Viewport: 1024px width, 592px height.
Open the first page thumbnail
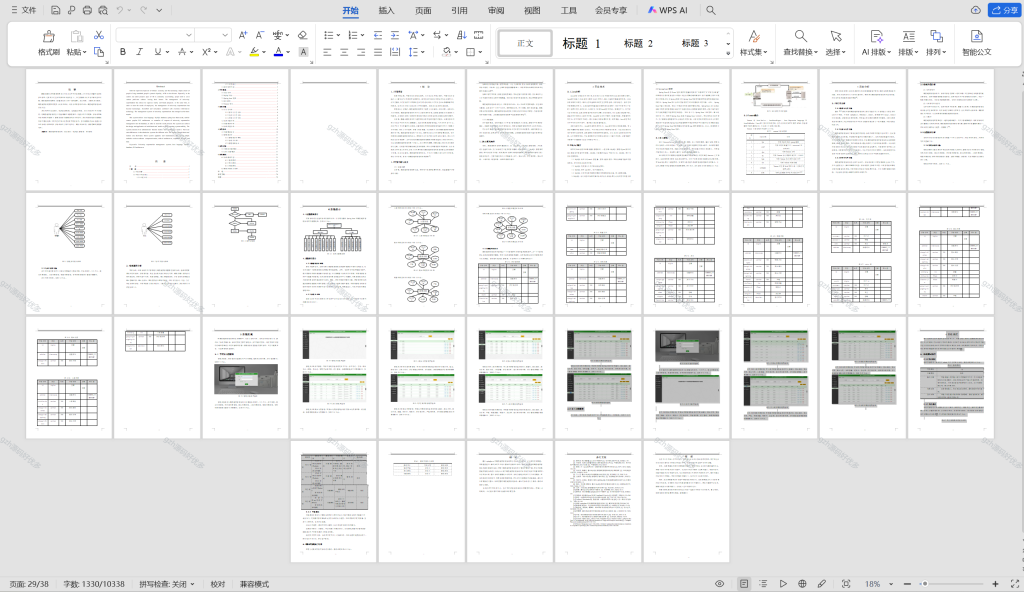69,129
